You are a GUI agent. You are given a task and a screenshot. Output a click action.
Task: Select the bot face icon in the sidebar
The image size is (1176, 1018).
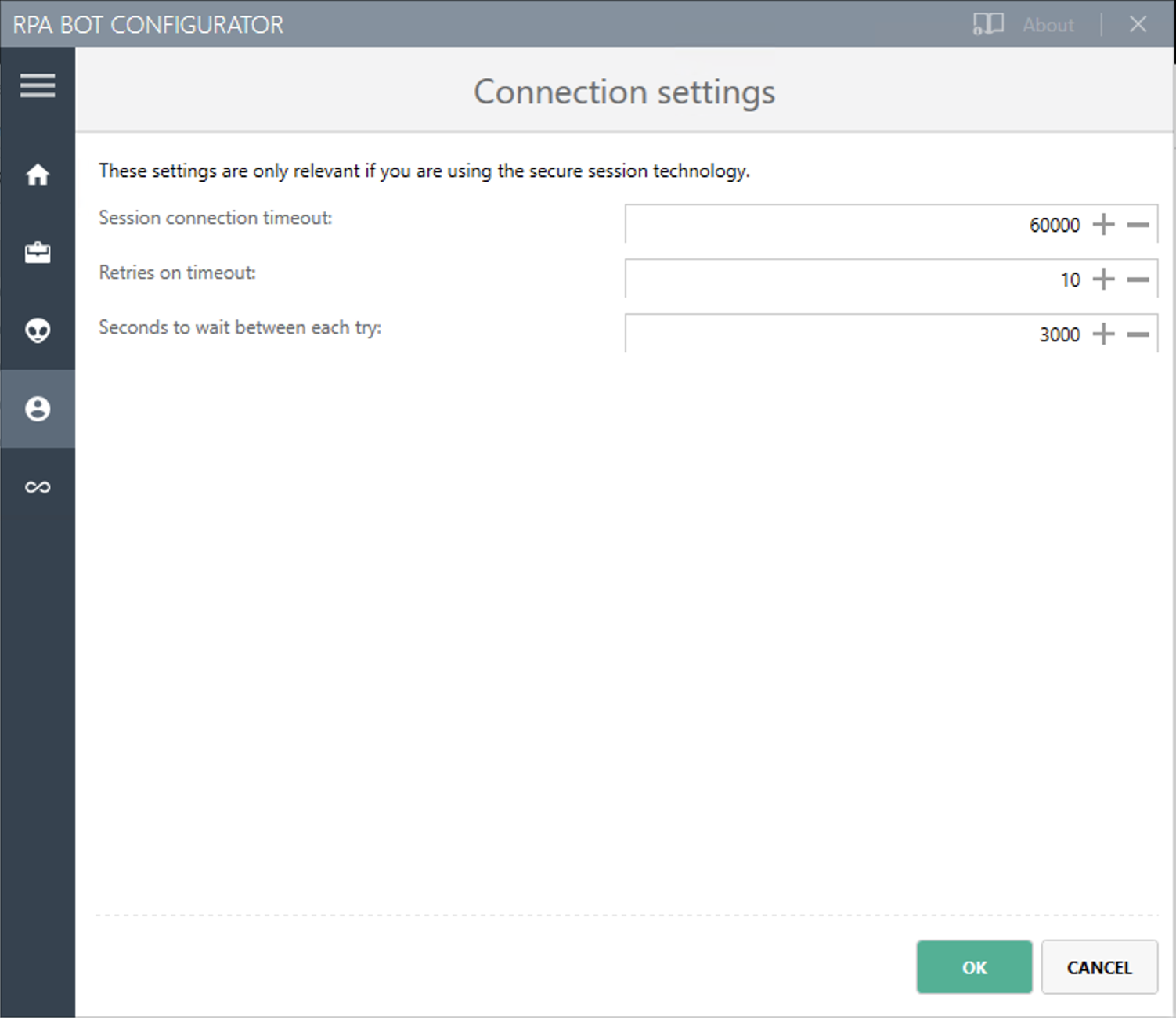pos(37,330)
